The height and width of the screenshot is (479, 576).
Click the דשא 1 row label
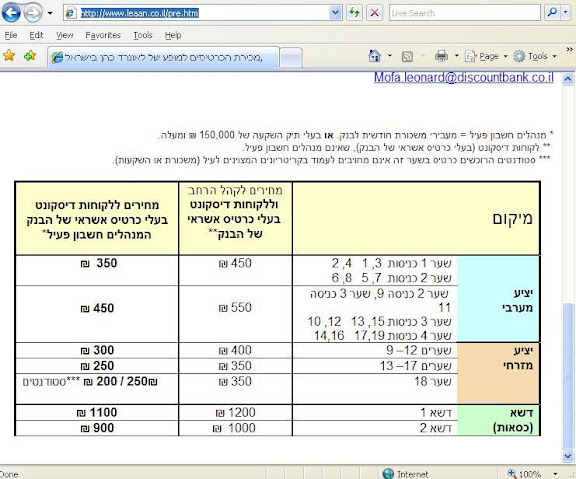436,413
